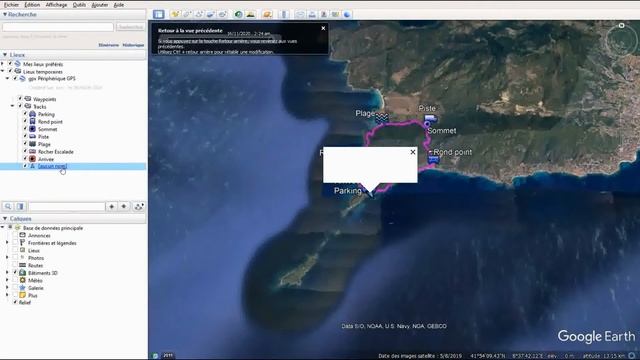Click the Sommet icon in Lieux tree
This screenshot has width=640, height=360.
(32, 129)
